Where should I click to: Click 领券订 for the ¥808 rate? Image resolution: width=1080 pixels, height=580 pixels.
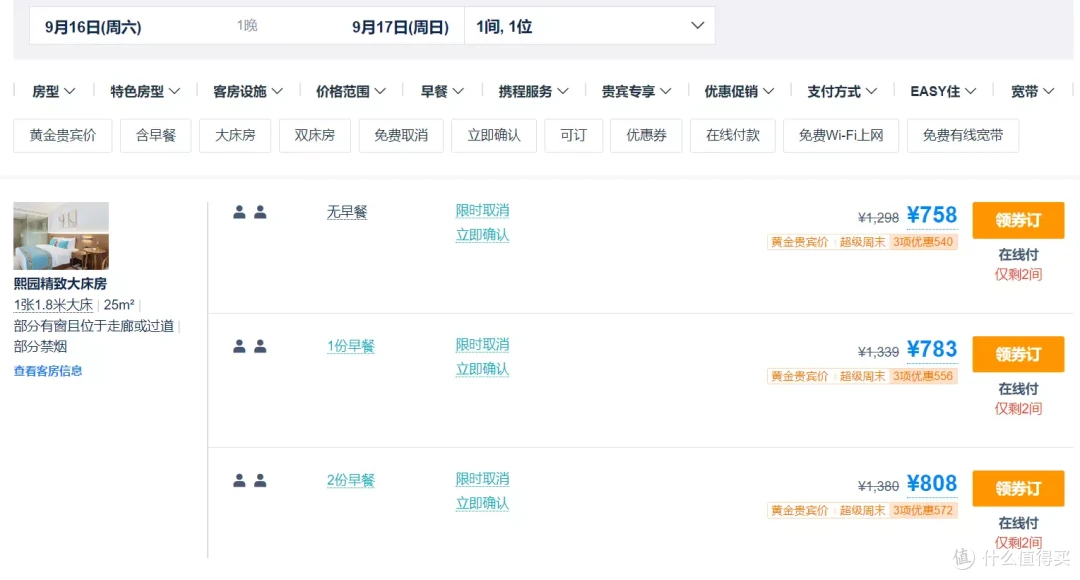(x=1018, y=488)
